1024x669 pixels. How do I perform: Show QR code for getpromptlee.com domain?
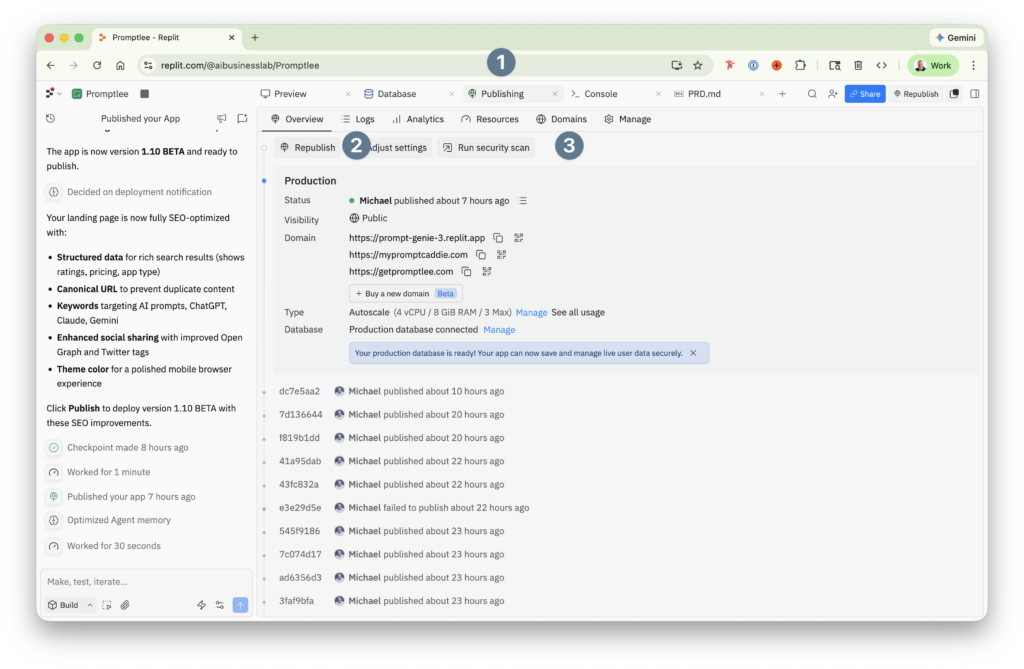487,271
